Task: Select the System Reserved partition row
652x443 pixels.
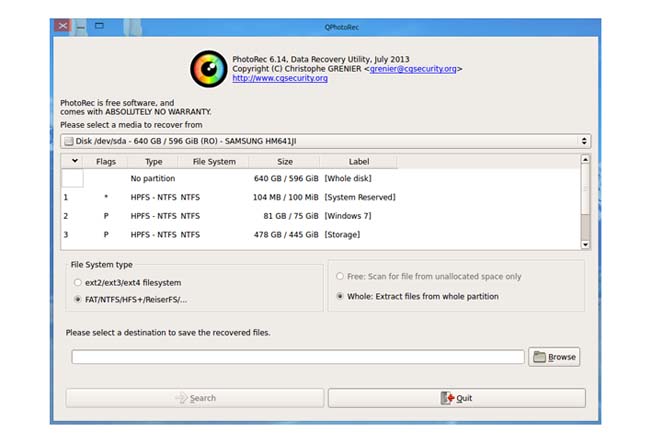Action: tap(321, 197)
